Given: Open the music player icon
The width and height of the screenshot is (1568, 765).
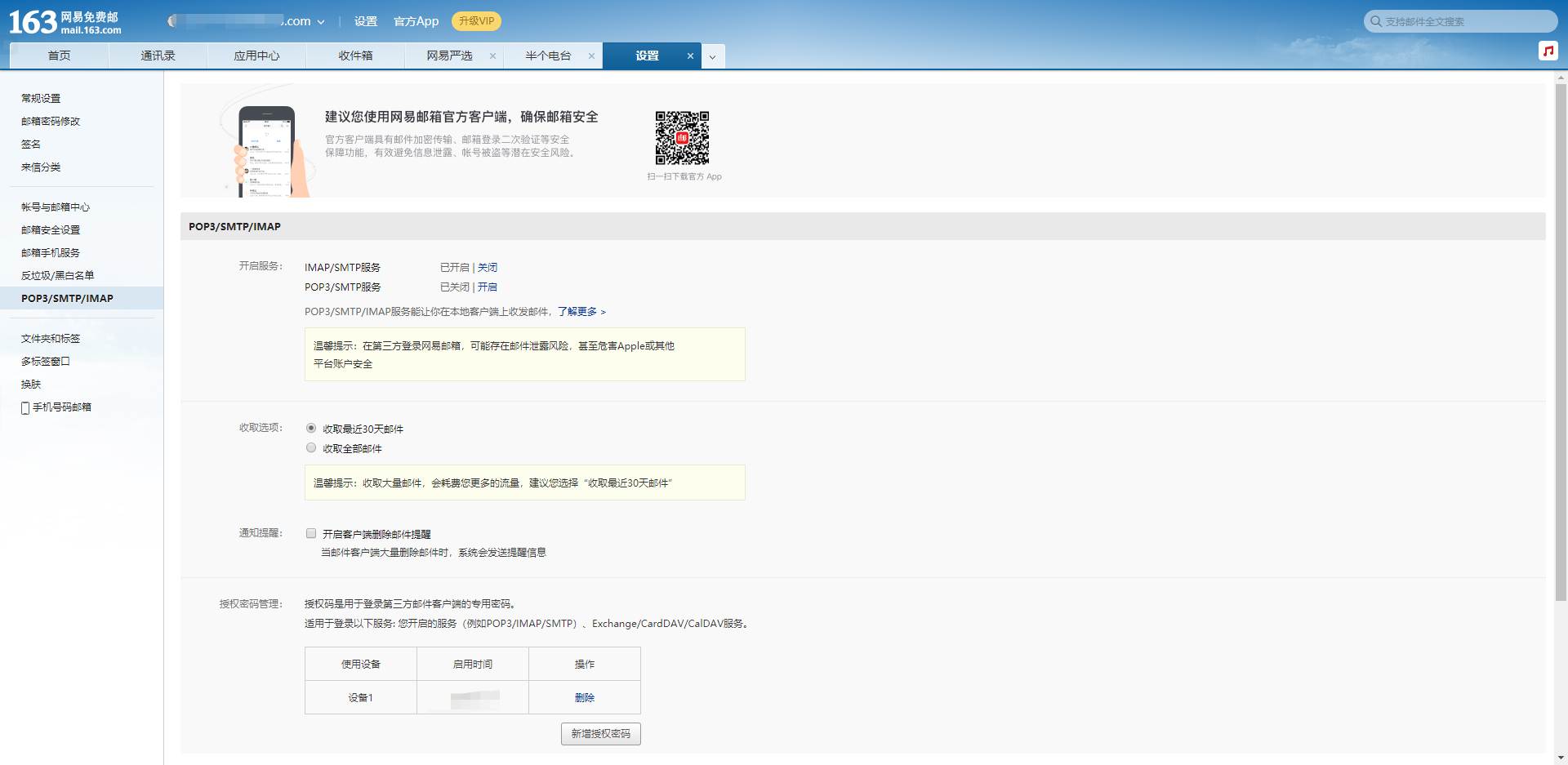Looking at the screenshot, I should point(1548,51).
